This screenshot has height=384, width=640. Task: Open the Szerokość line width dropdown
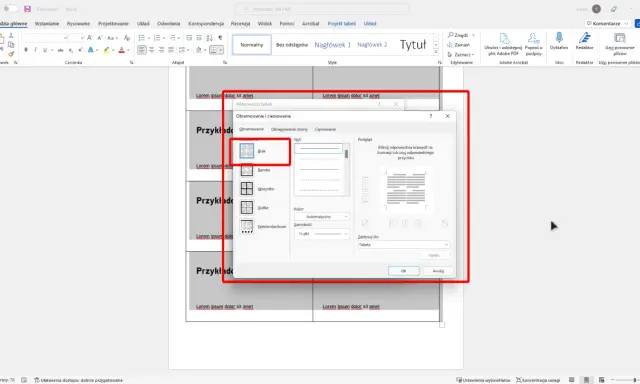tap(322, 234)
